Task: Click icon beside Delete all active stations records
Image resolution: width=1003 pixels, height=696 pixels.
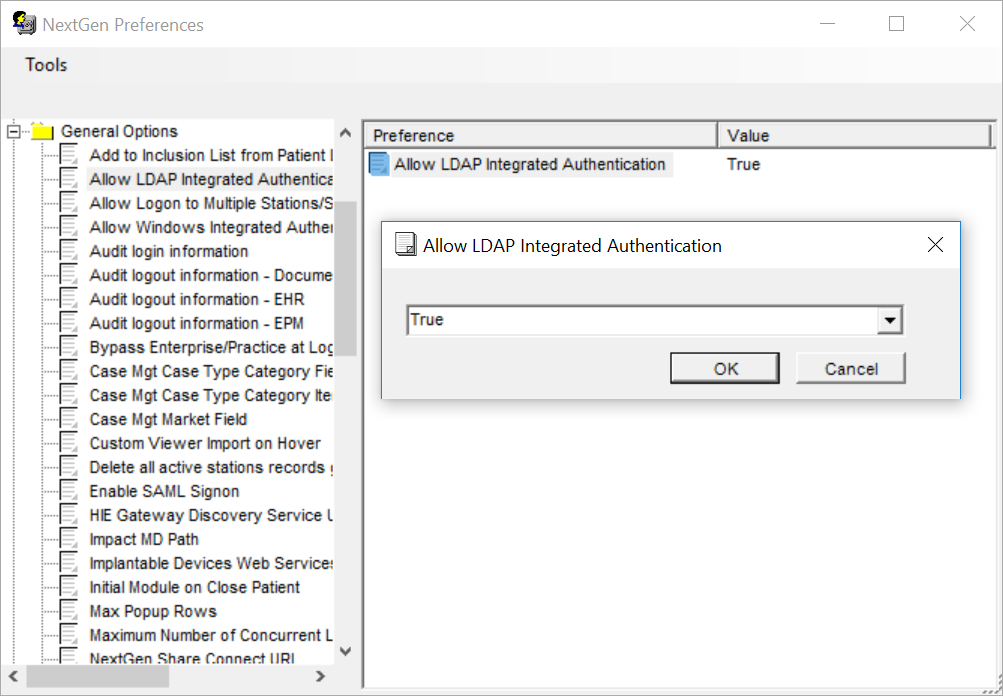Action: click(68, 467)
